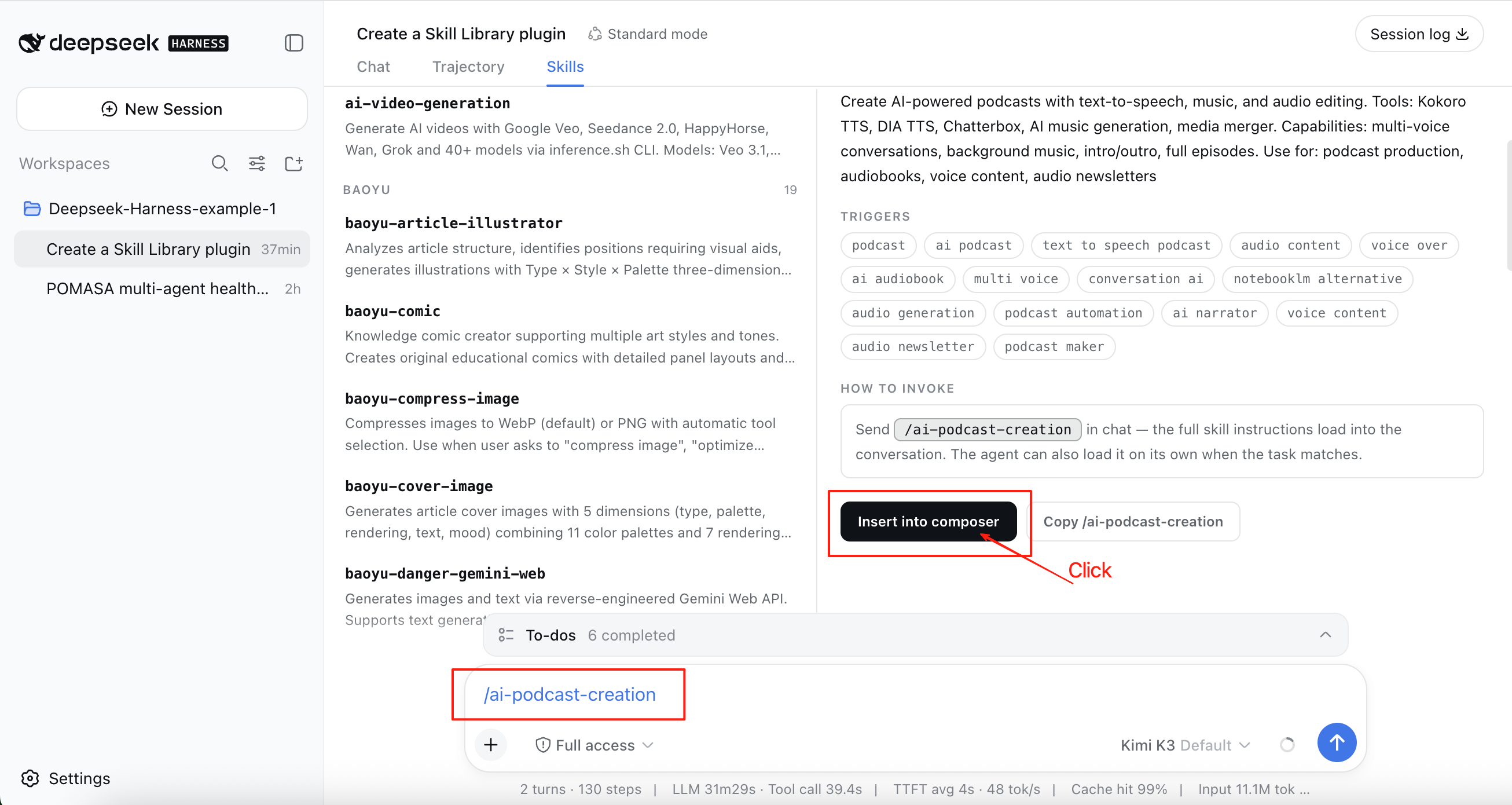Click Copy /ai-podcast-creation button
This screenshot has height=805, width=1512.
(x=1133, y=521)
